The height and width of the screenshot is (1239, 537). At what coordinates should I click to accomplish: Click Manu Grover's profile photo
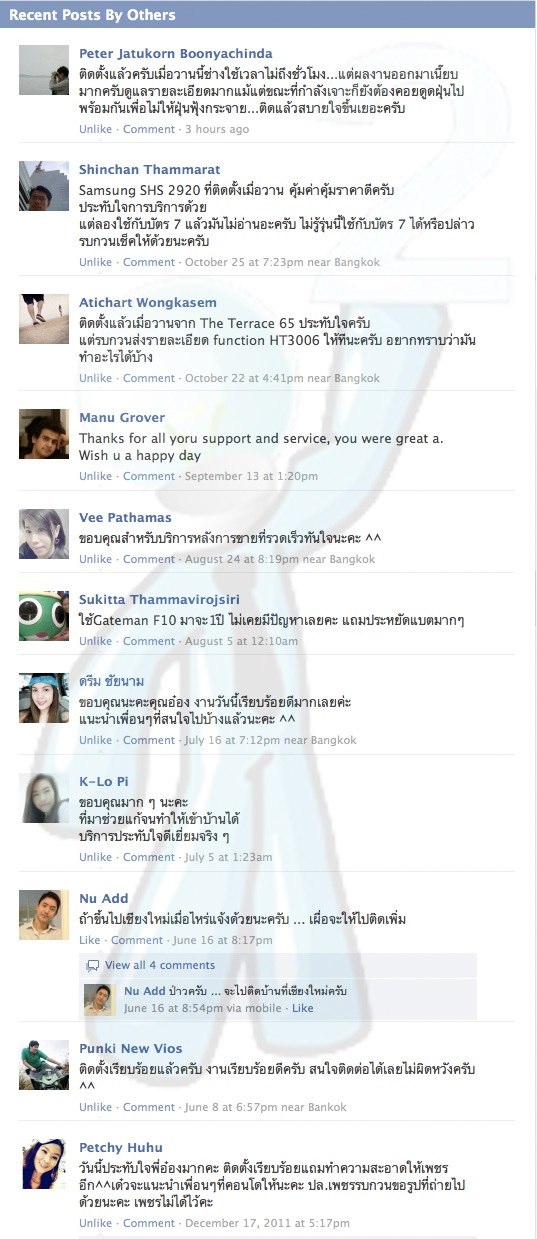44,434
